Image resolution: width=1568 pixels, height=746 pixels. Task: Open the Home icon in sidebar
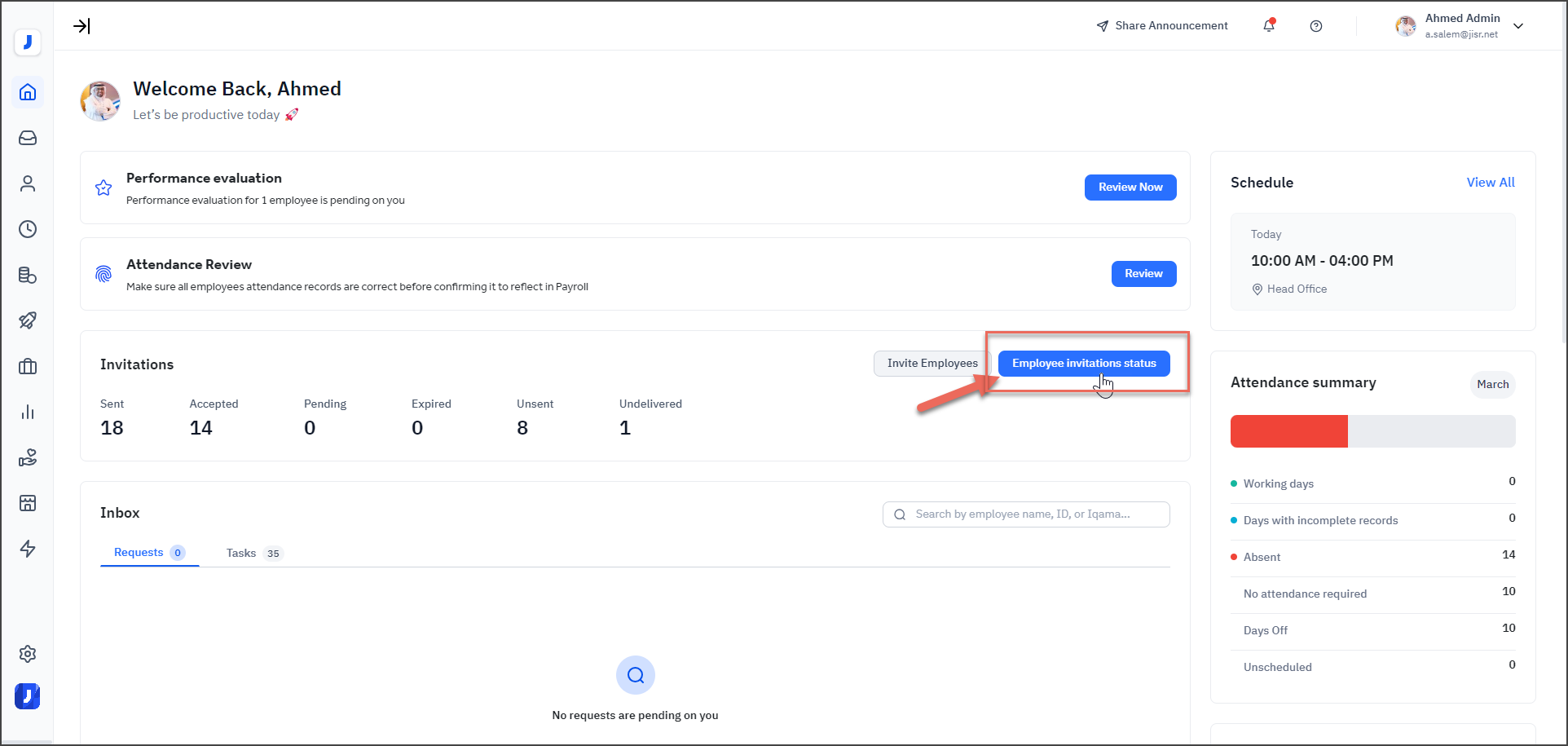(x=28, y=92)
